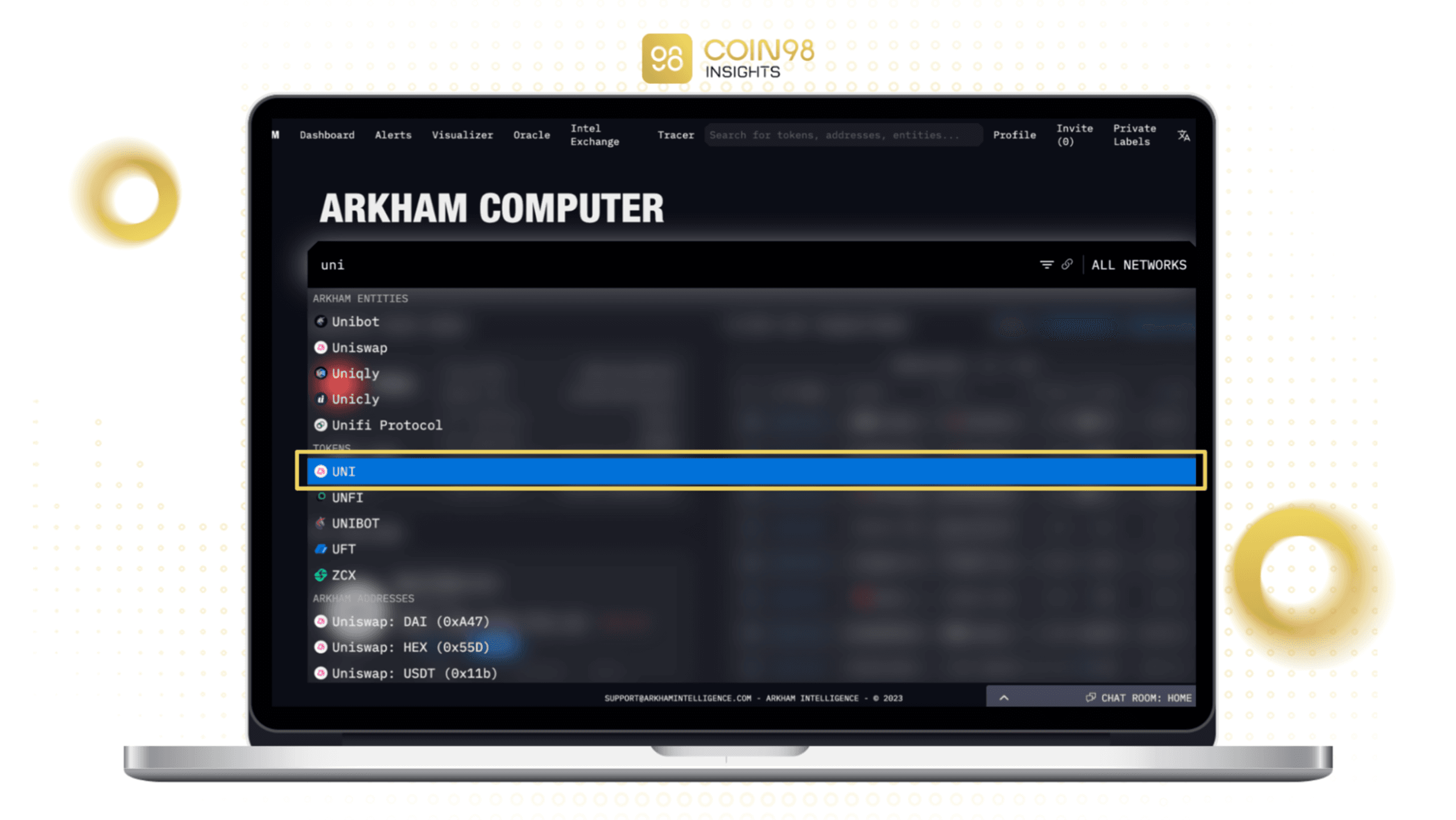
Task: Select UNI token from results list
Action: [x=751, y=471]
